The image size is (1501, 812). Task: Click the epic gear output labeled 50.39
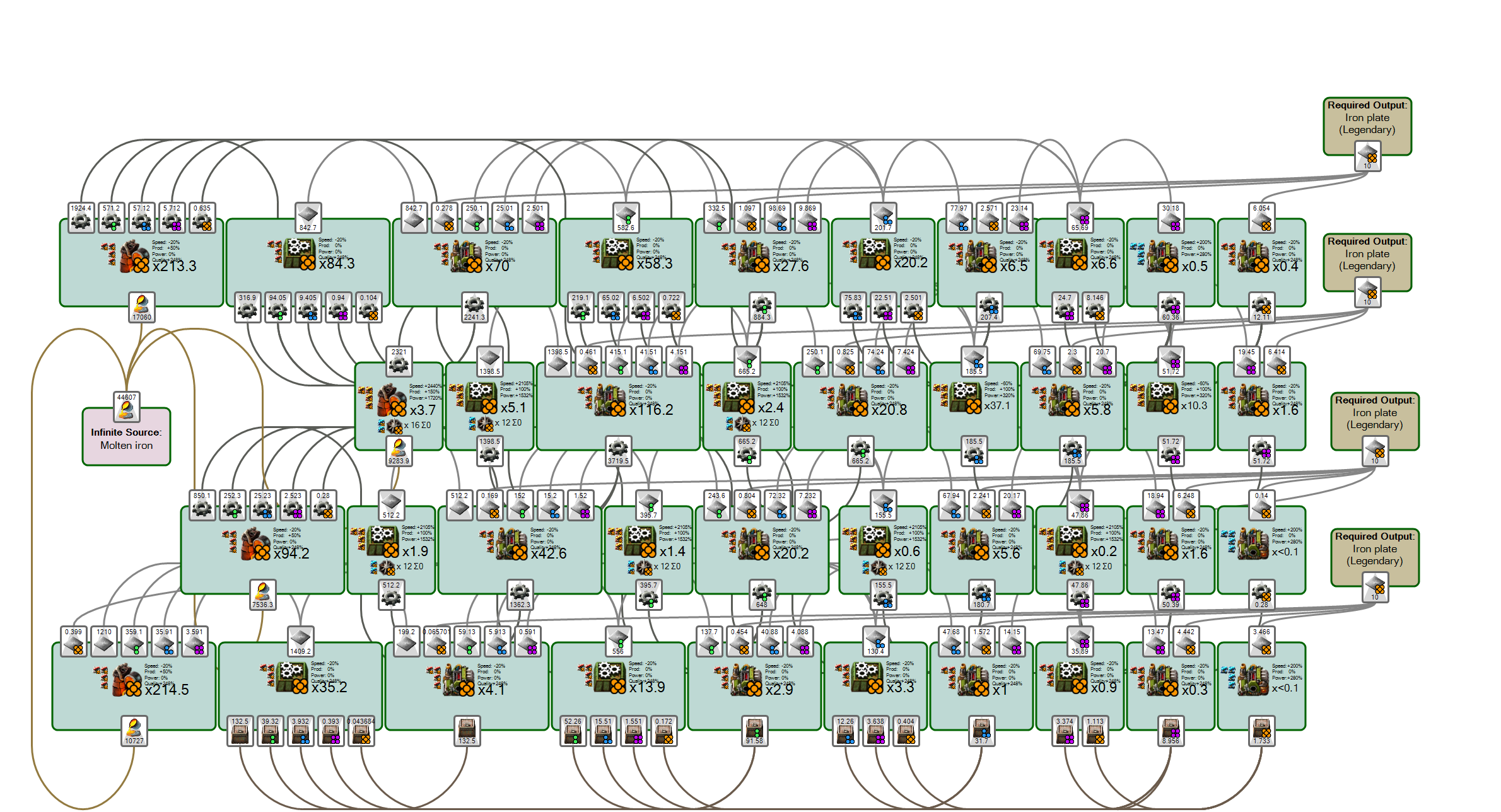(1171, 594)
